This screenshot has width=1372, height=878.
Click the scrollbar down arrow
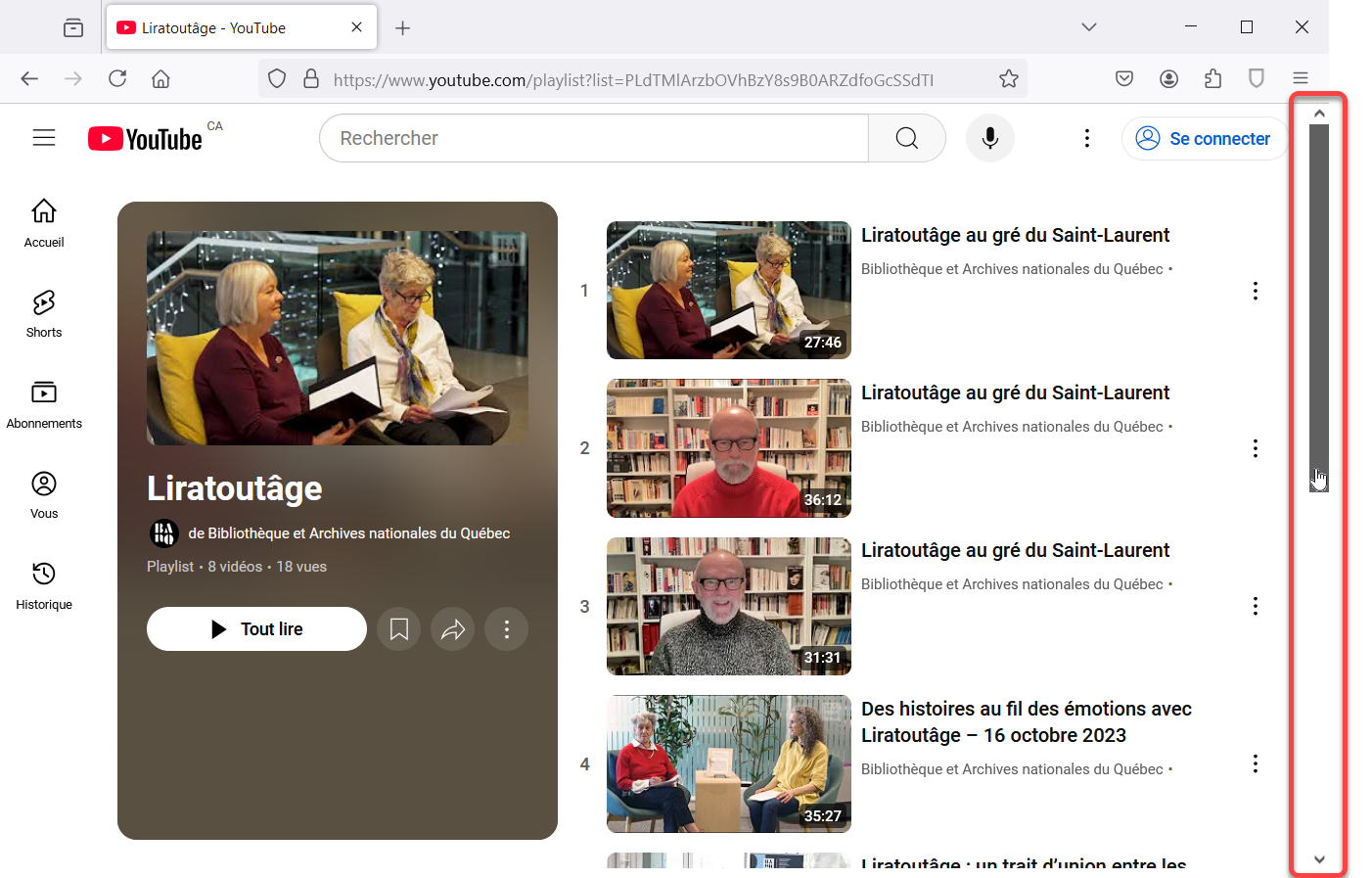[x=1319, y=859]
